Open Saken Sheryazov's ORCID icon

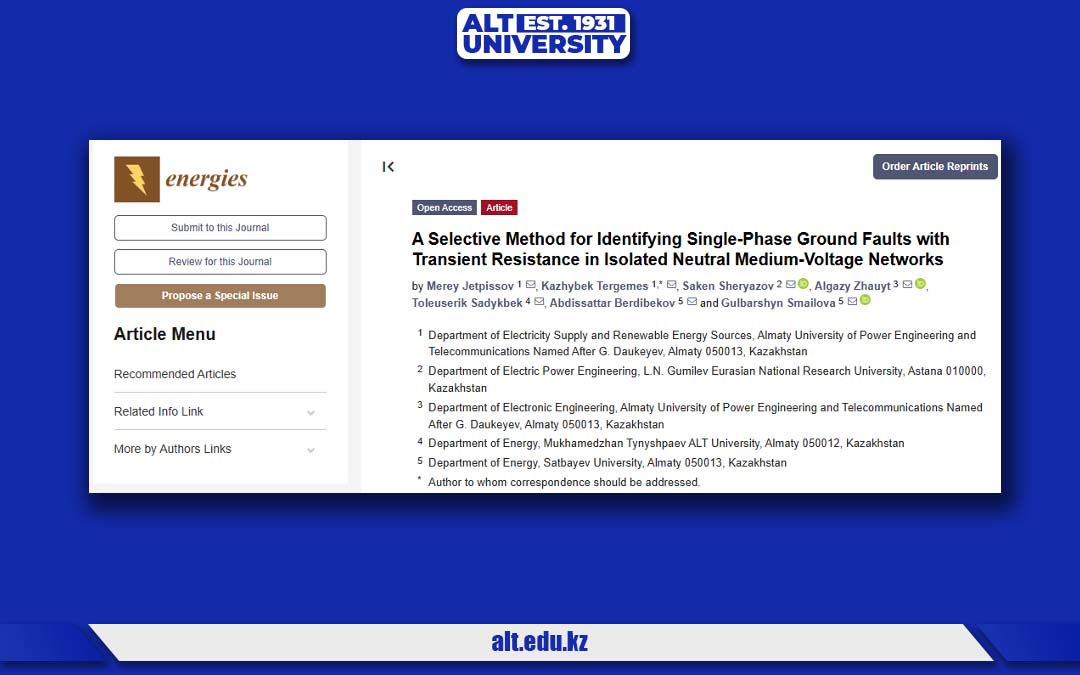(803, 285)
